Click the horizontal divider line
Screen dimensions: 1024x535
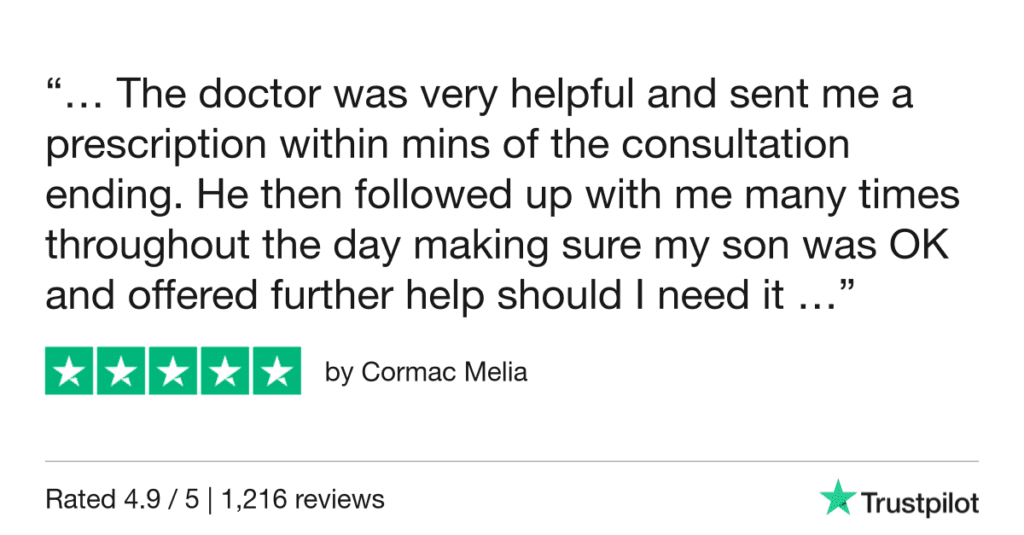tap(512, 461)
